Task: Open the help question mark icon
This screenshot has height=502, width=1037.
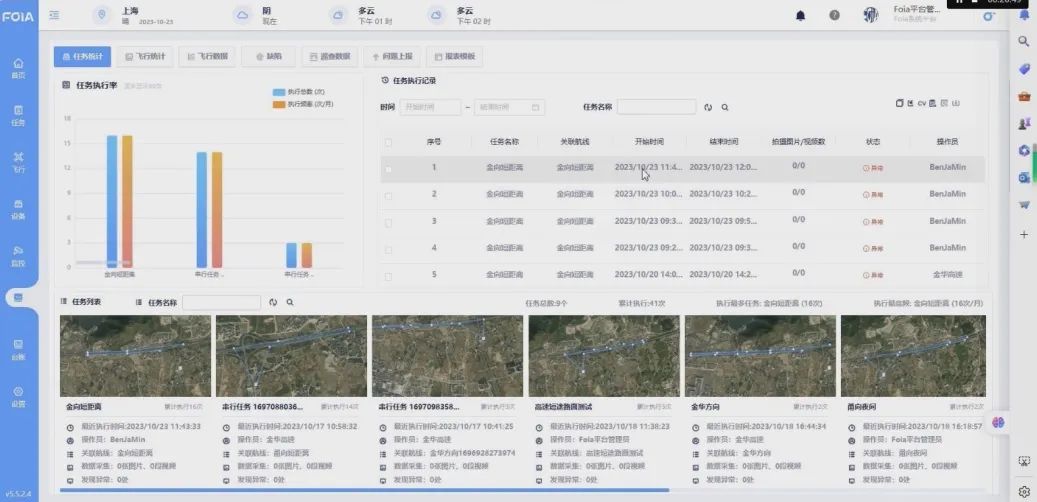Action: [834, 15]
